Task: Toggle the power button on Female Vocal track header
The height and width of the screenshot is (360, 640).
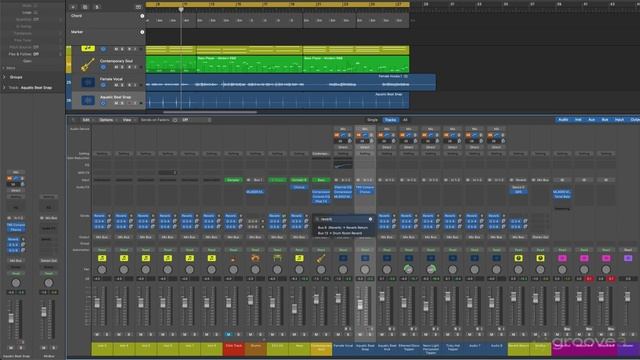Action: click(x=103, y=85)
